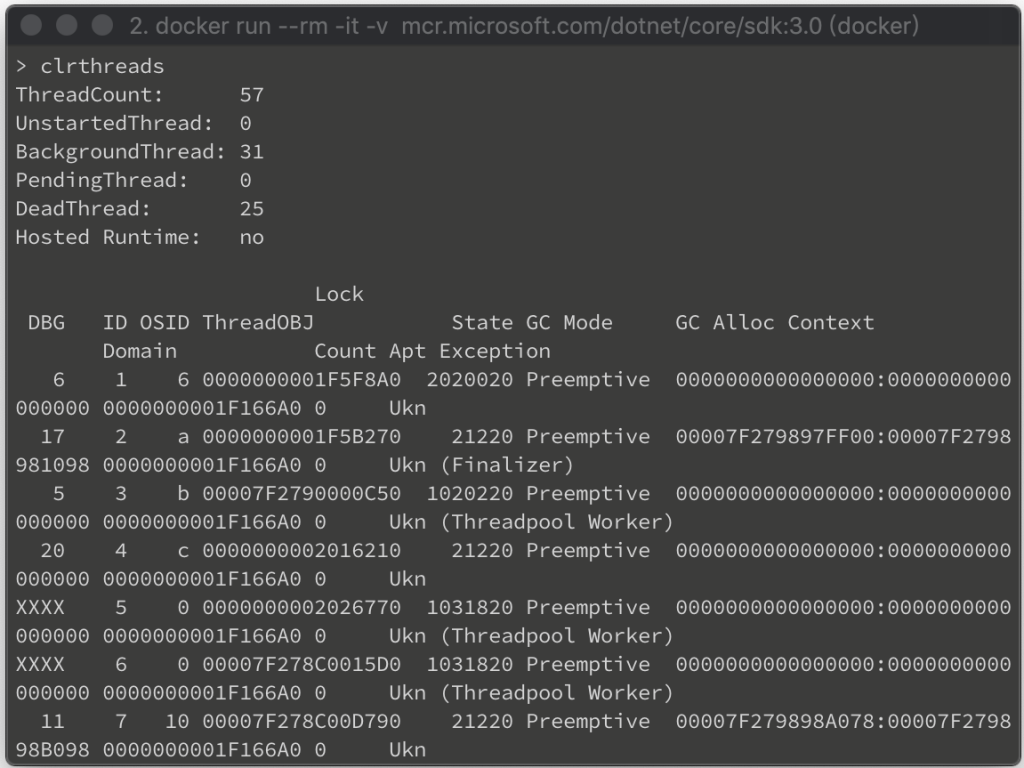Click the Hosted Runtime value no
Screen dimensions: 1024x768
pyautogui.click(x=251, y=237)
